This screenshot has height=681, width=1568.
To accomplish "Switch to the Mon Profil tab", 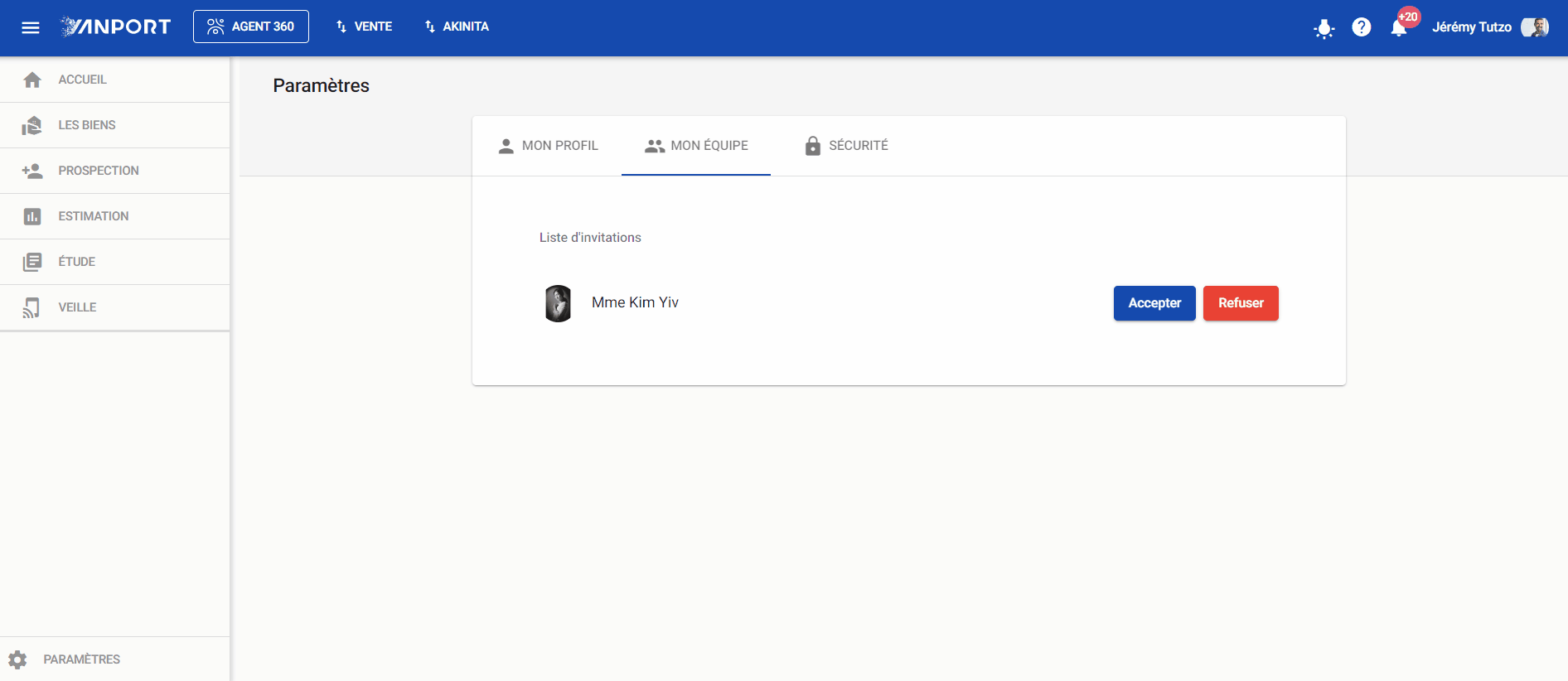I will [x=548, y=146].
